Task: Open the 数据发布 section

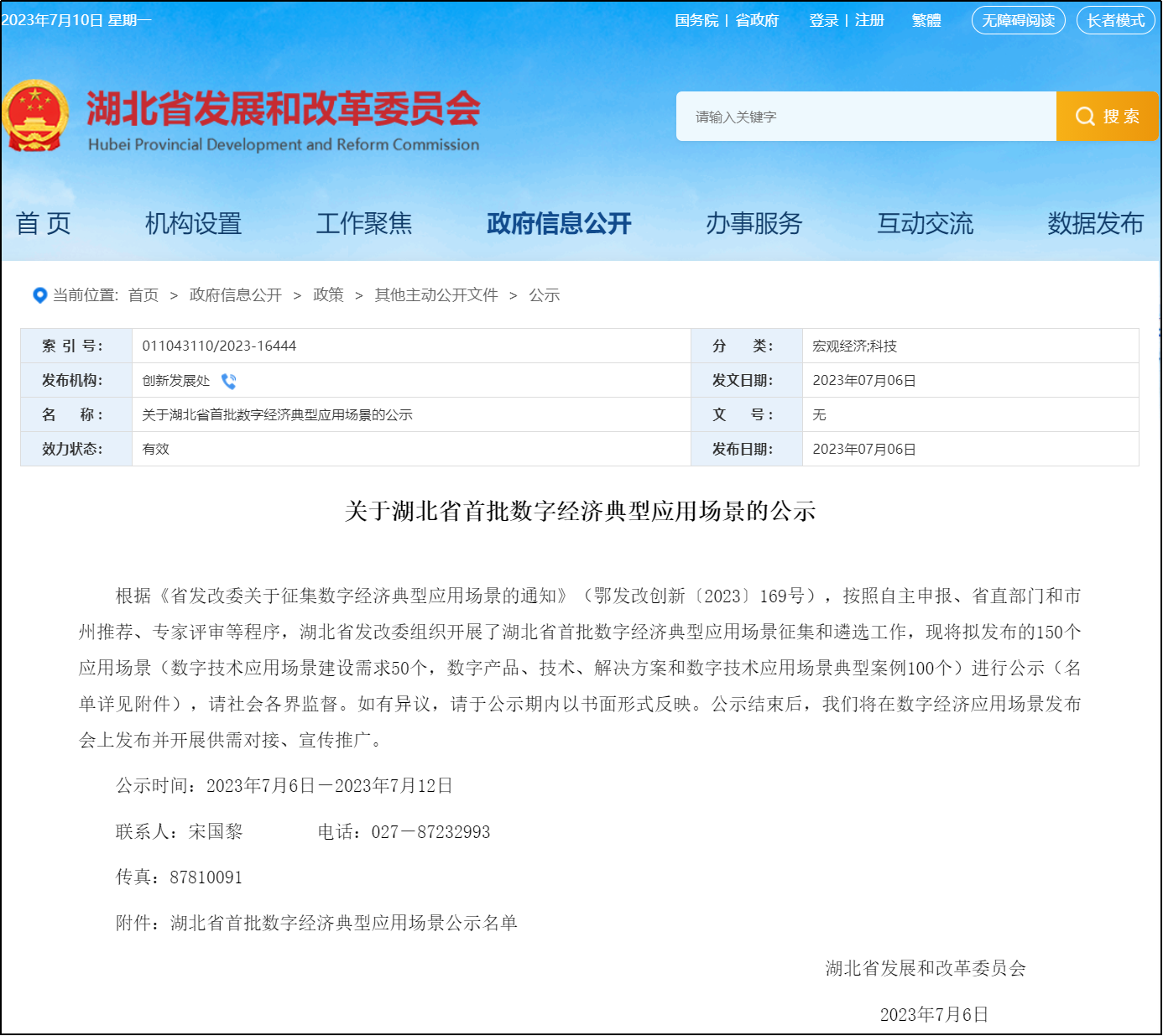Action: pos(1095,223)
